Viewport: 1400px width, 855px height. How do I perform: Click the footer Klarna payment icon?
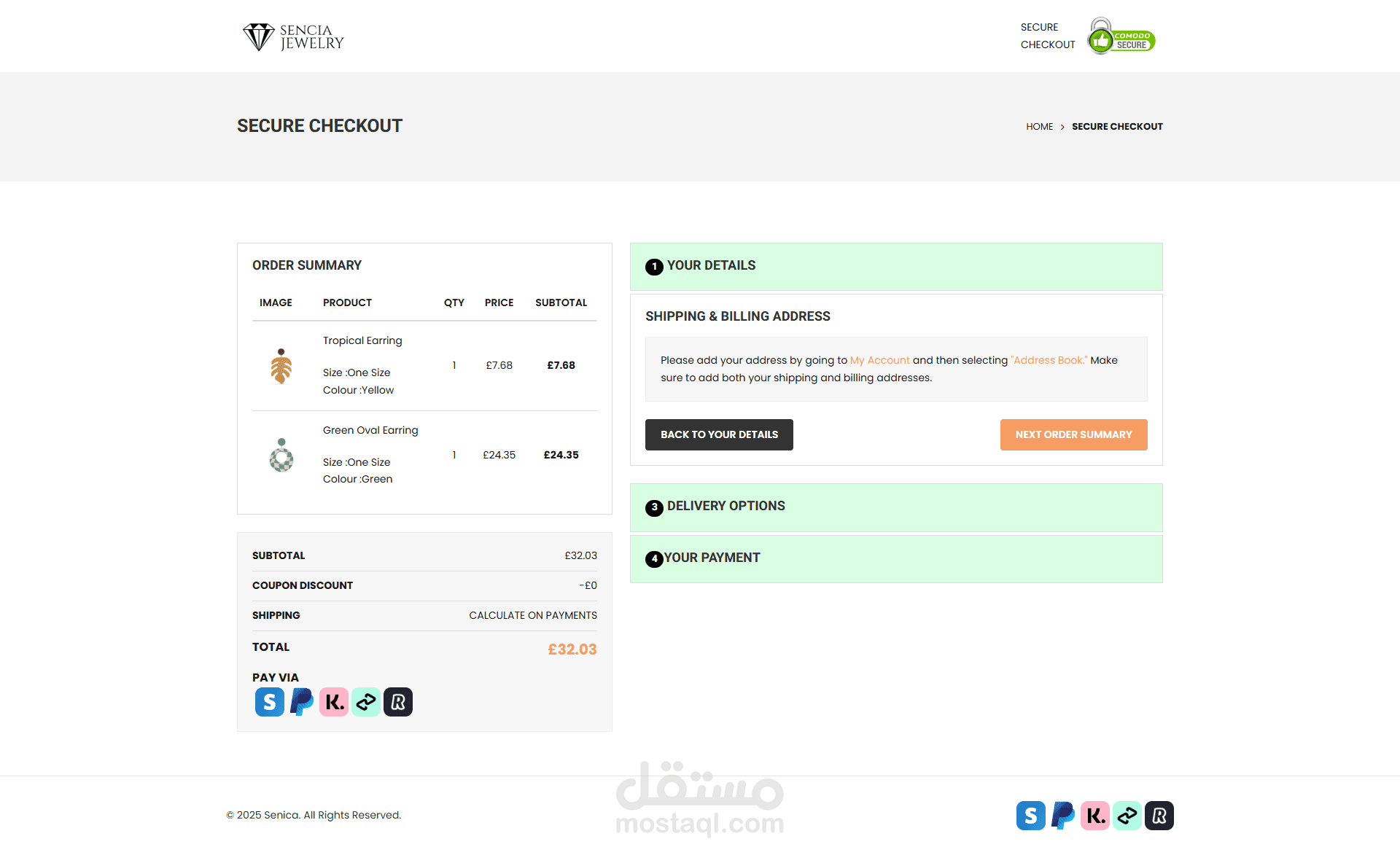pyautogui.click(x=1095, y=816)
